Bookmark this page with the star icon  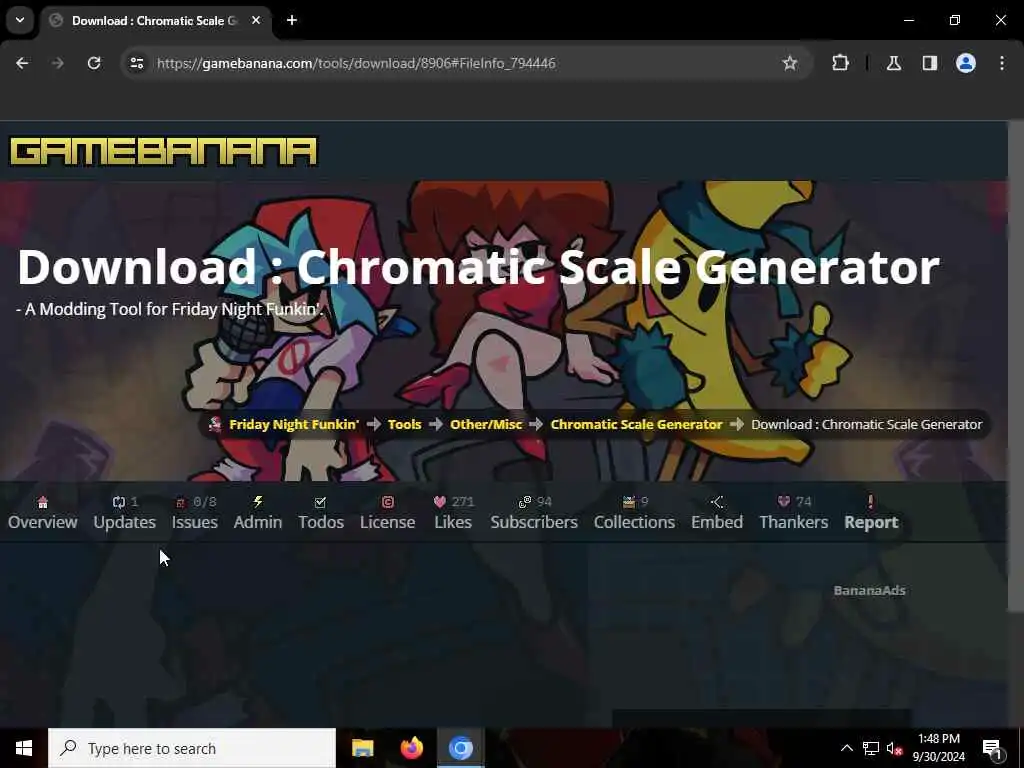coord(790,63)
